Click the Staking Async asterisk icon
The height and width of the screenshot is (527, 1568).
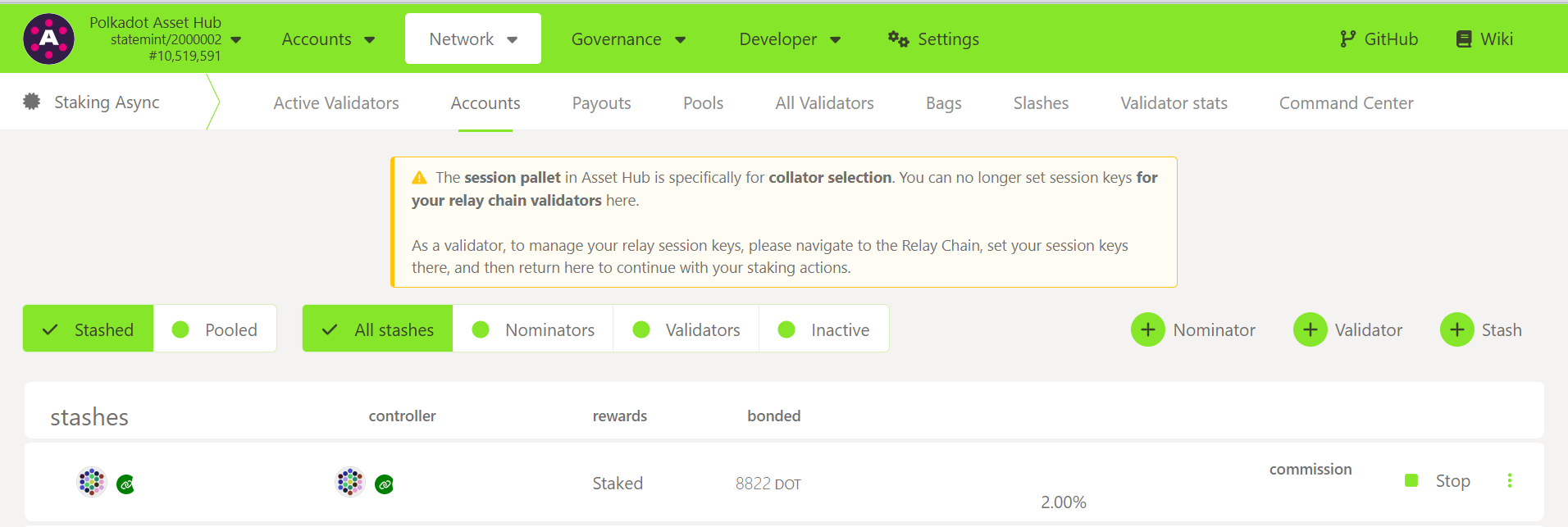coord(31,101)
